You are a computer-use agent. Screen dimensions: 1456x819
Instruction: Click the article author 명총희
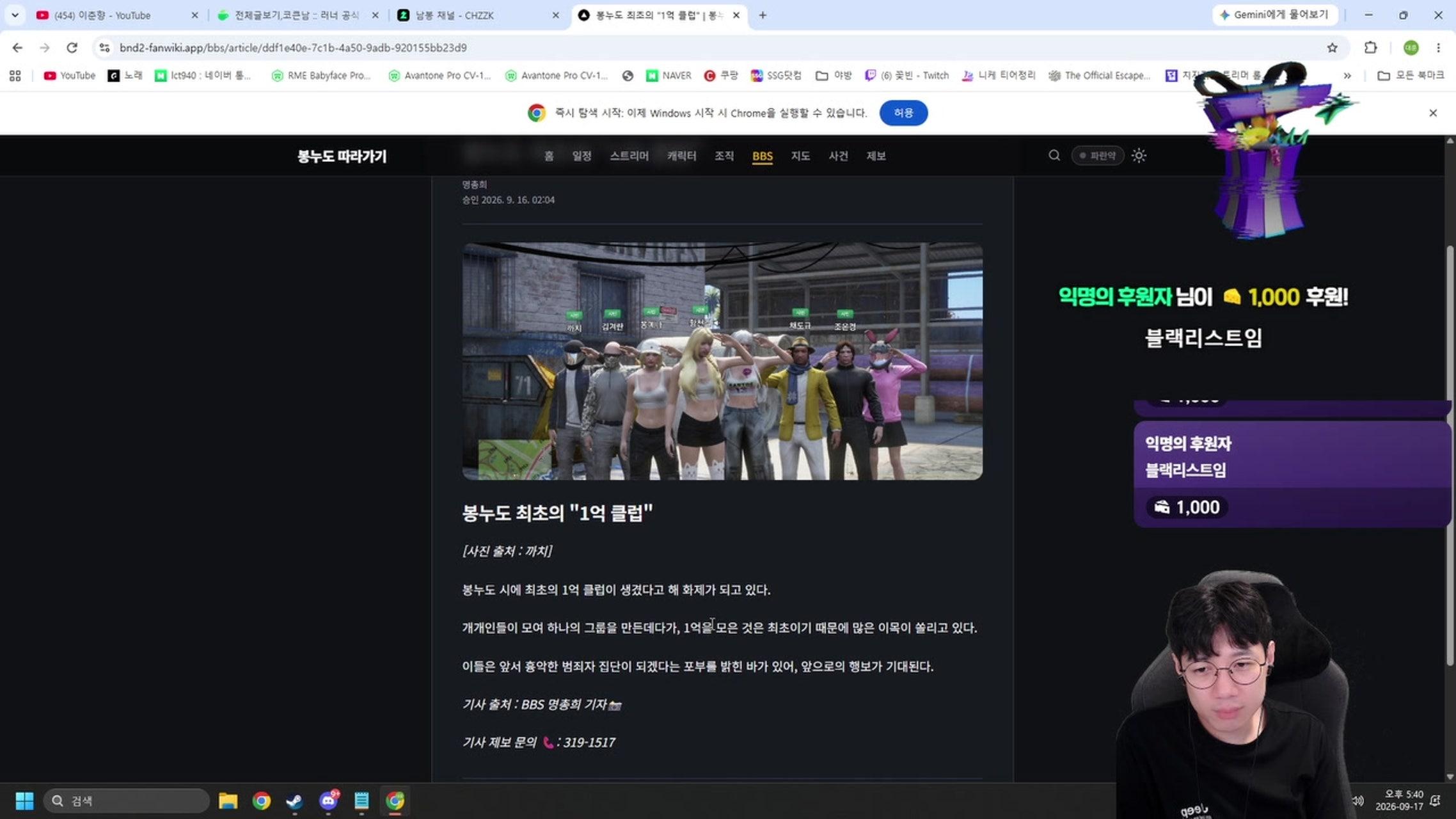(x=475, y=184)
